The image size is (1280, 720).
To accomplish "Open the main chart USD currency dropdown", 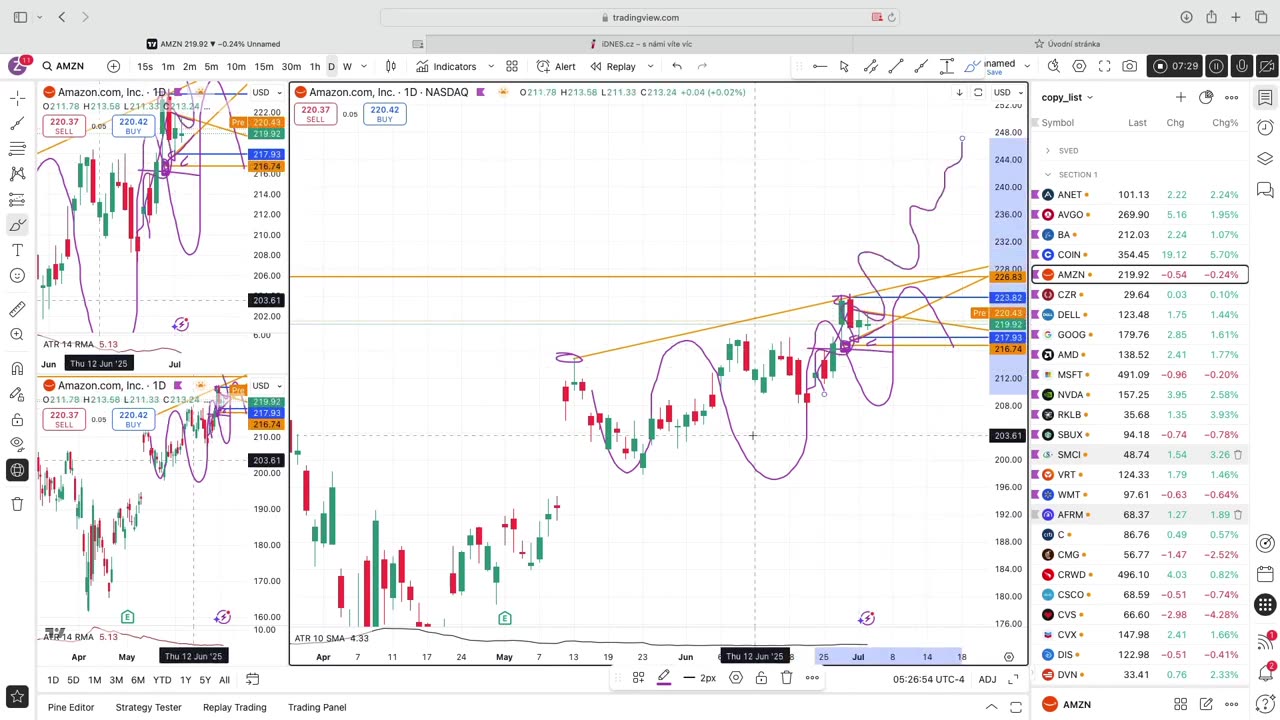I will [x=1005, y=92].
